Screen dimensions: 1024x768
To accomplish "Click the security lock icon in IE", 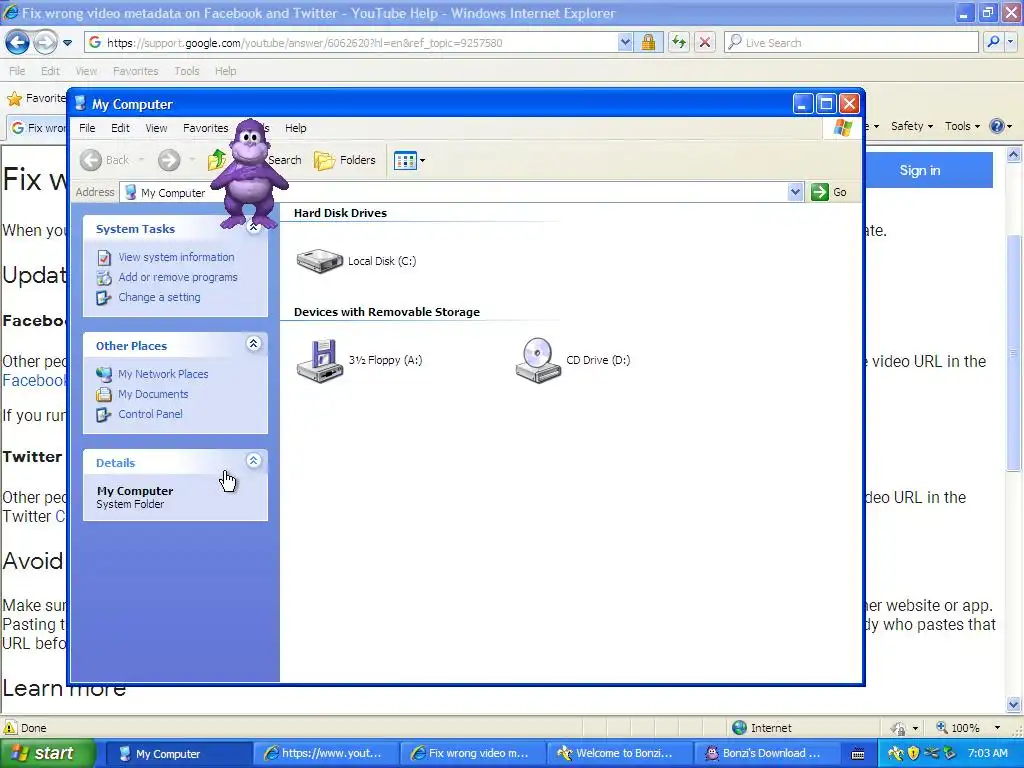I will tap(648, 43).
